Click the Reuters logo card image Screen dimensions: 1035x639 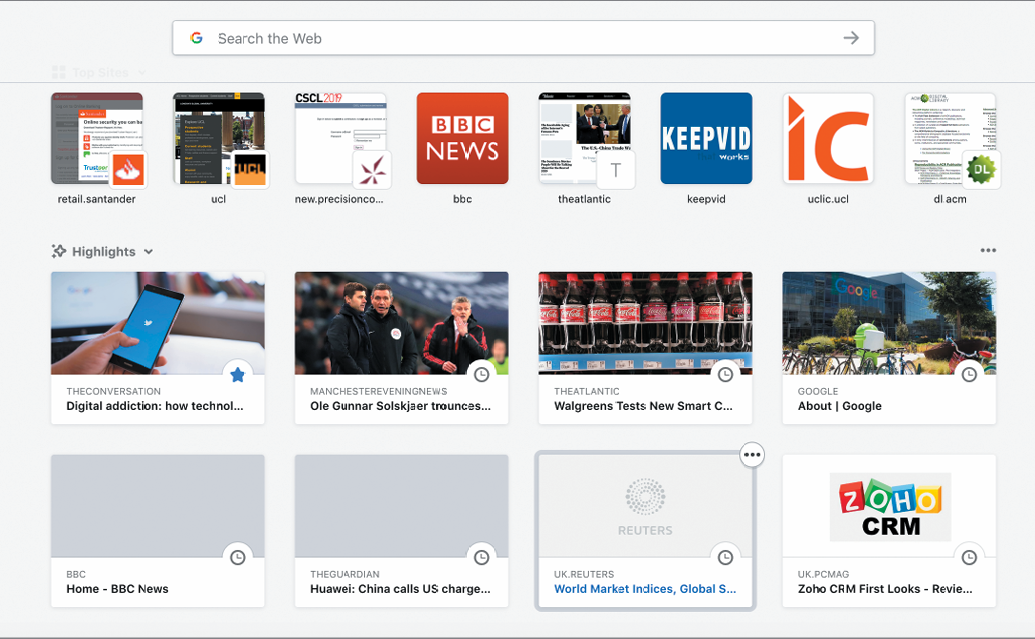(x=646, y=506)
